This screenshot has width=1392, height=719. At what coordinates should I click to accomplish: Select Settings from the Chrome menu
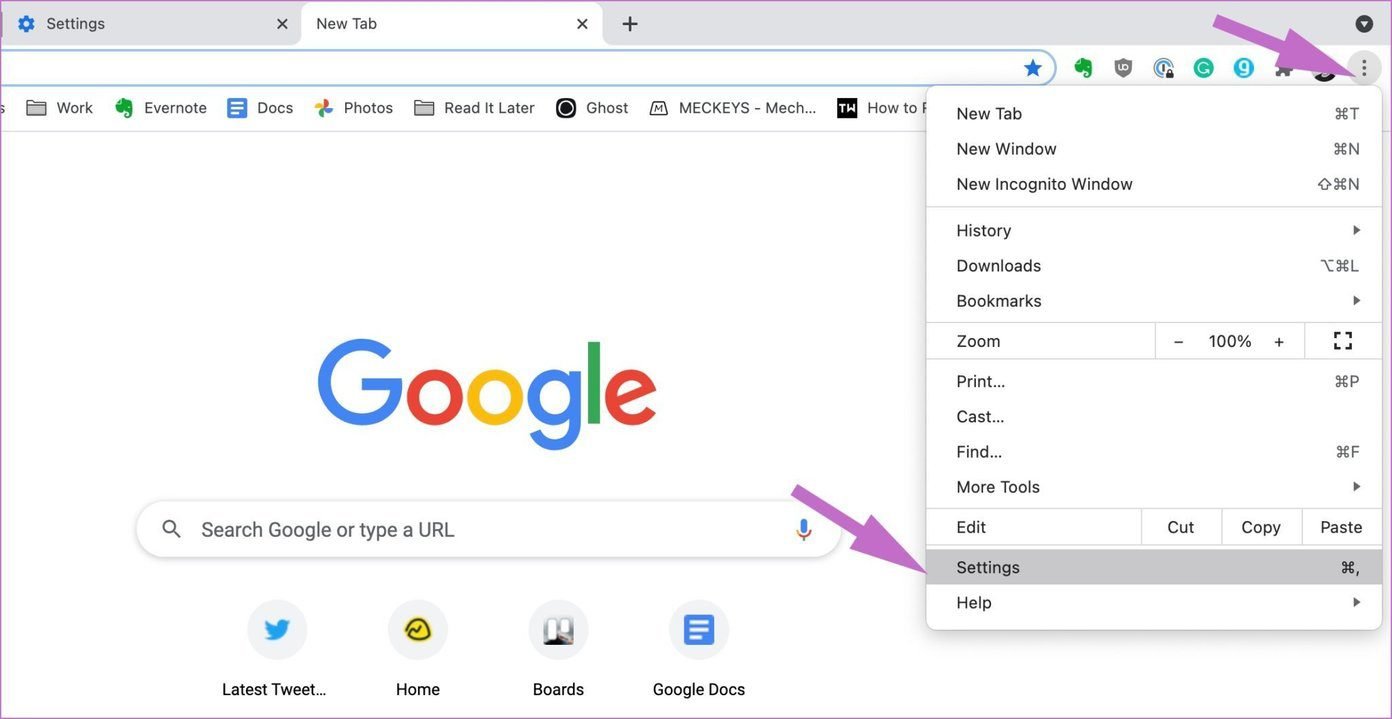pyautogui.click(x=1154, y=567)
